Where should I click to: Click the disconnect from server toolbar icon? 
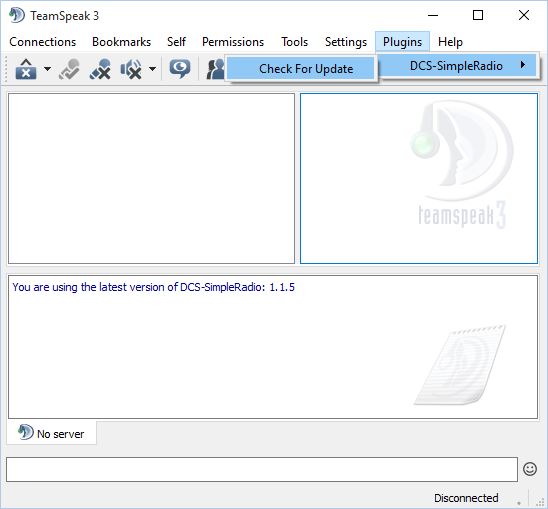tap(26, 69)
